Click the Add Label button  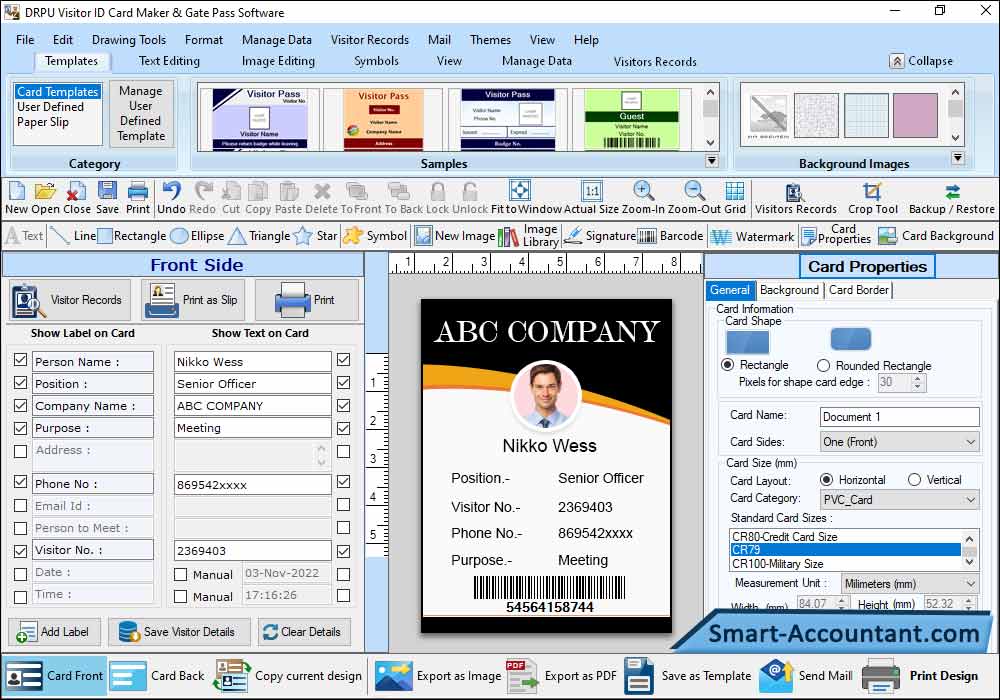click(x=54, y=632)
